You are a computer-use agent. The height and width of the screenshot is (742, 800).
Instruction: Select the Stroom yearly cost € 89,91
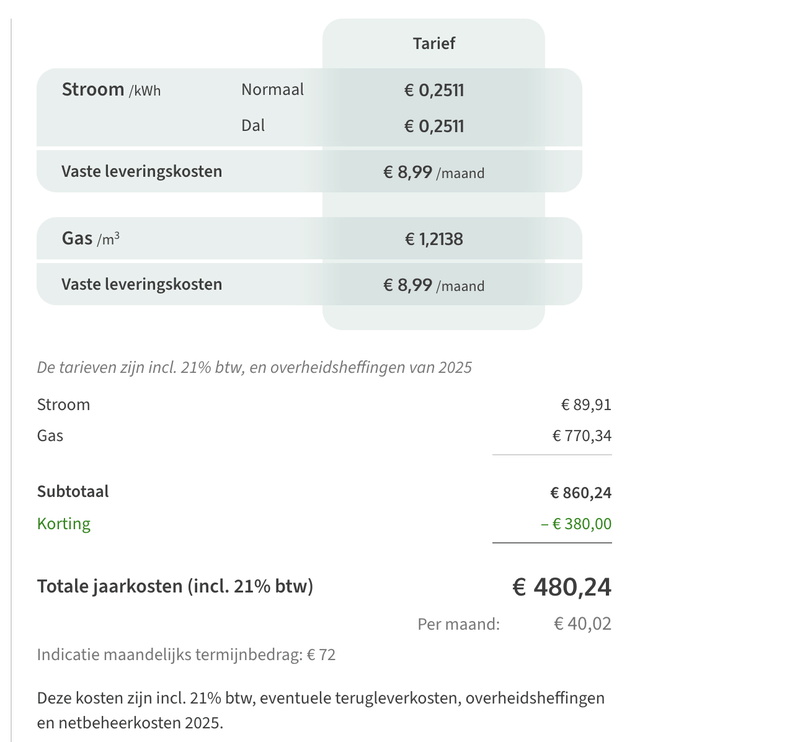(585, 405)
